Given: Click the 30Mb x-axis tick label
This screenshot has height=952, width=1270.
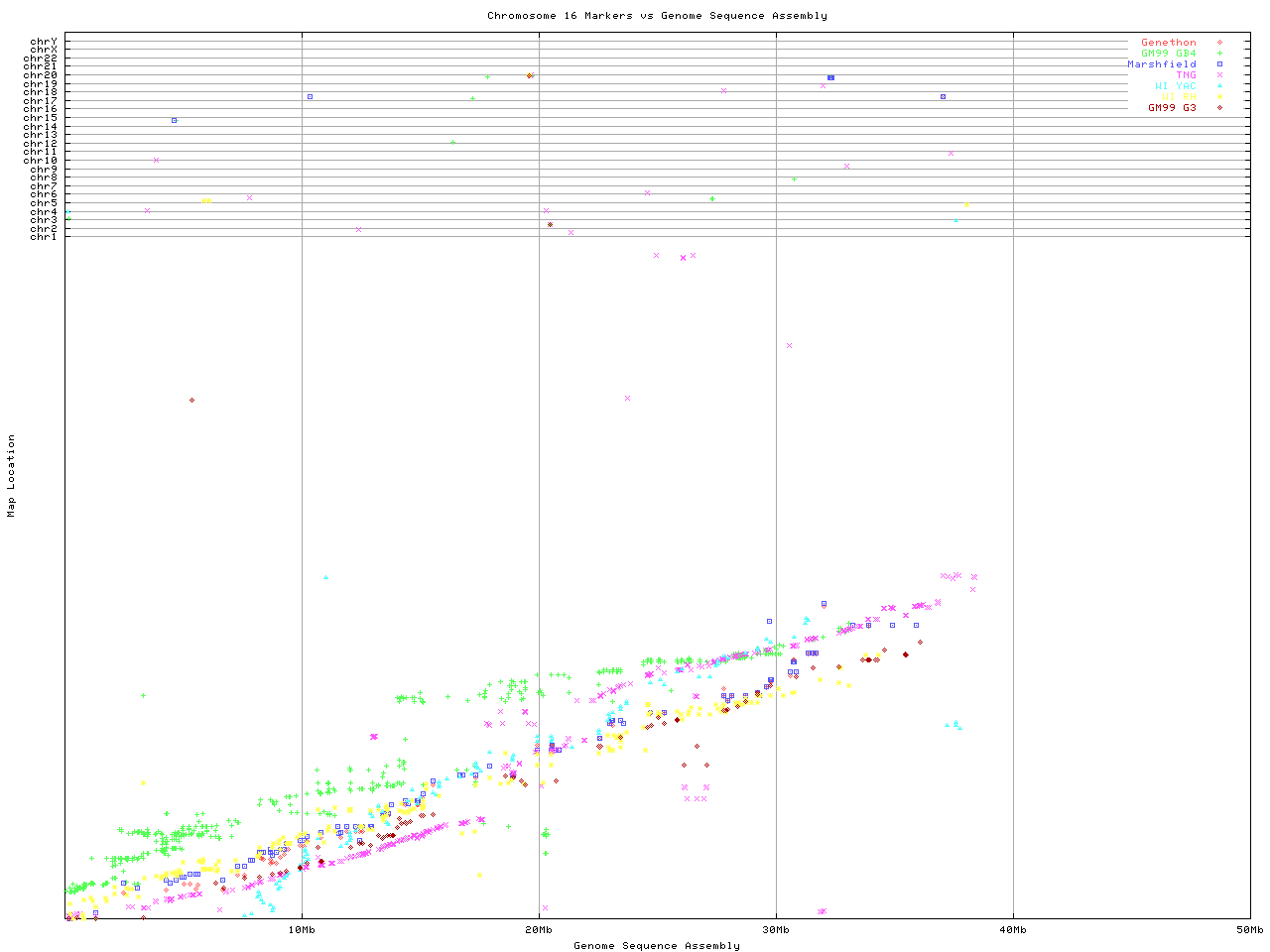Looking at the screenshot, I should [x=776, y=930].
